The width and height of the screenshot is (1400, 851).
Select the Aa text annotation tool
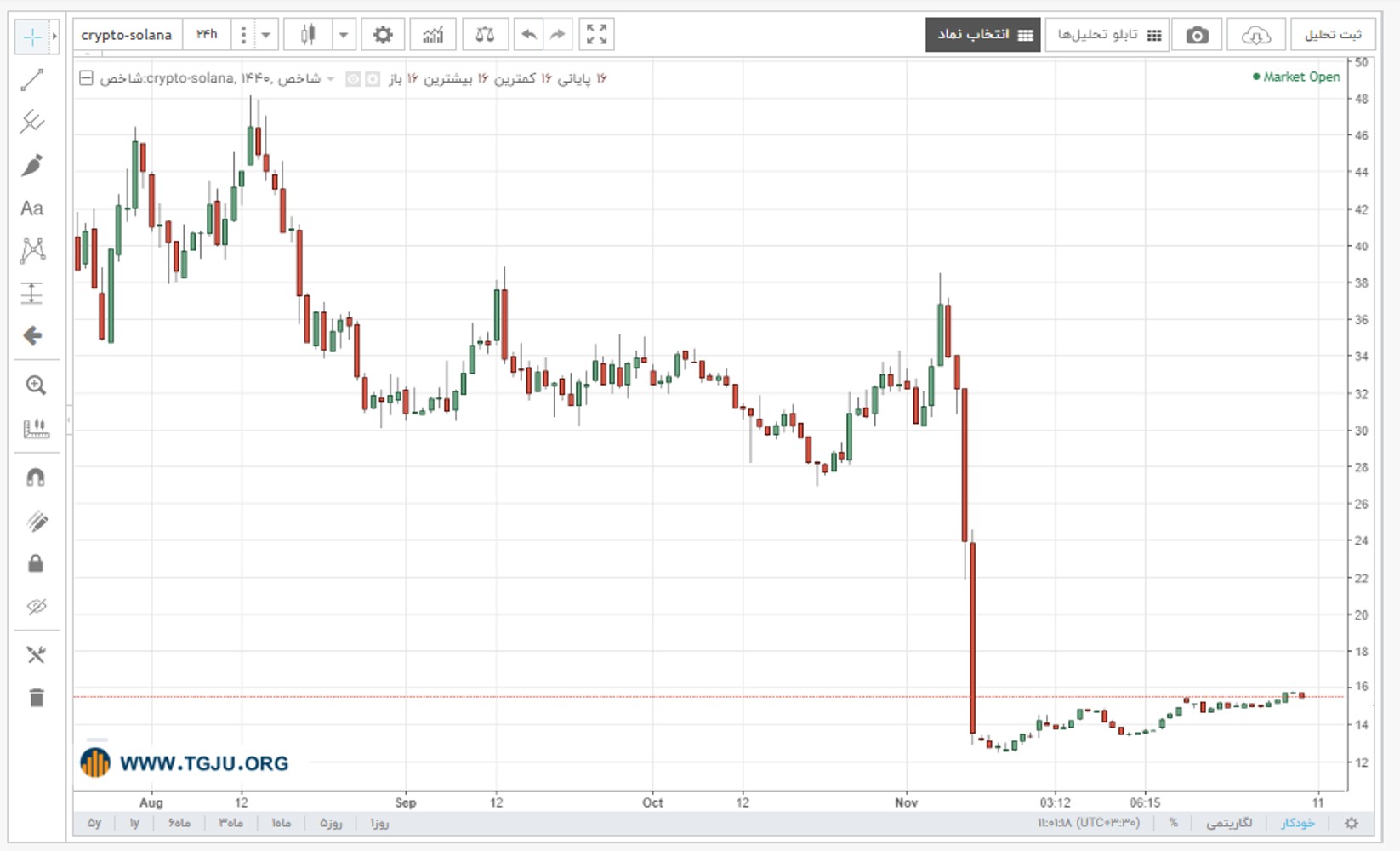tap(32, 208)
